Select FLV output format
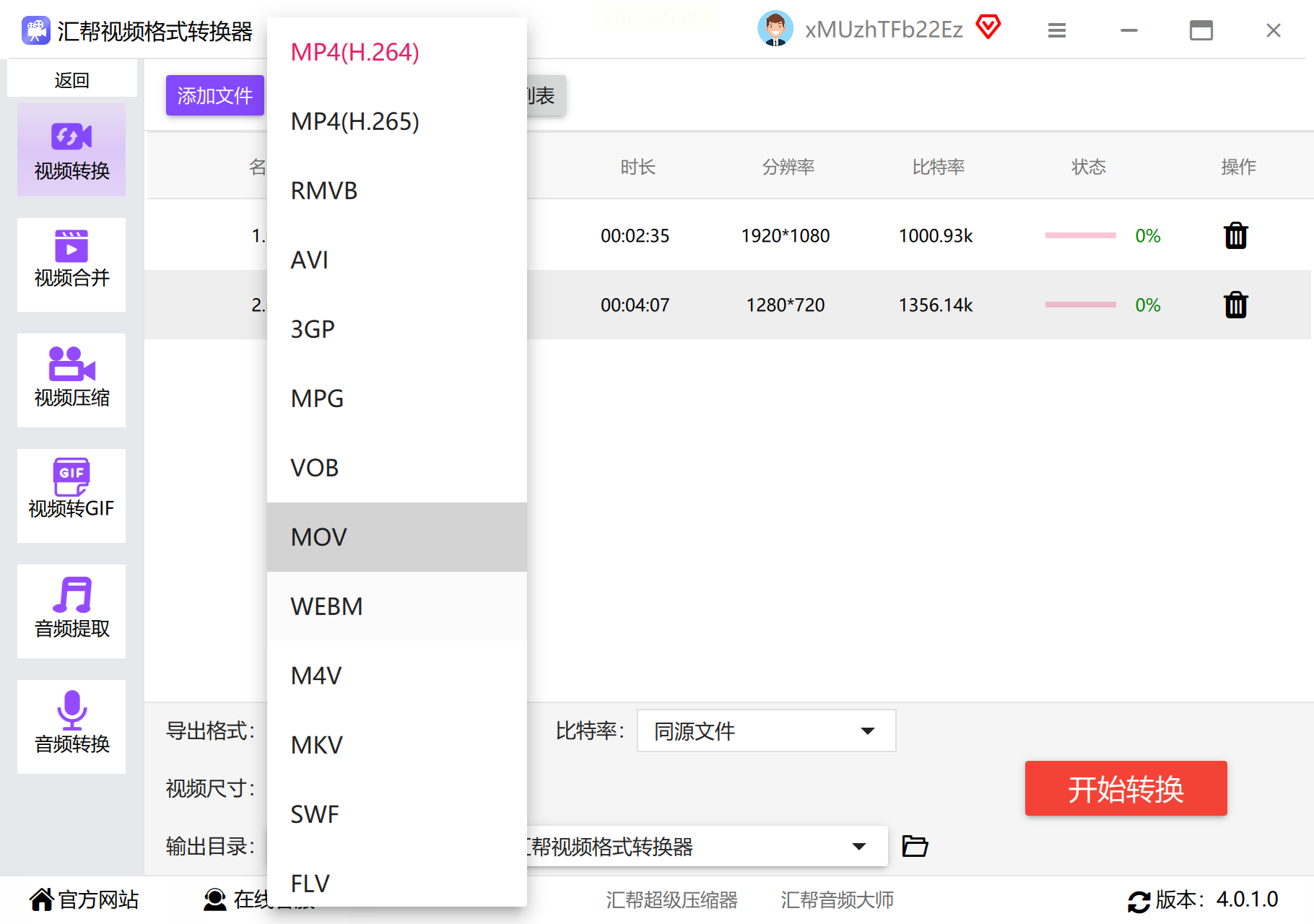This screenshot has width=1314, height=924. click(x=397, y=878)
